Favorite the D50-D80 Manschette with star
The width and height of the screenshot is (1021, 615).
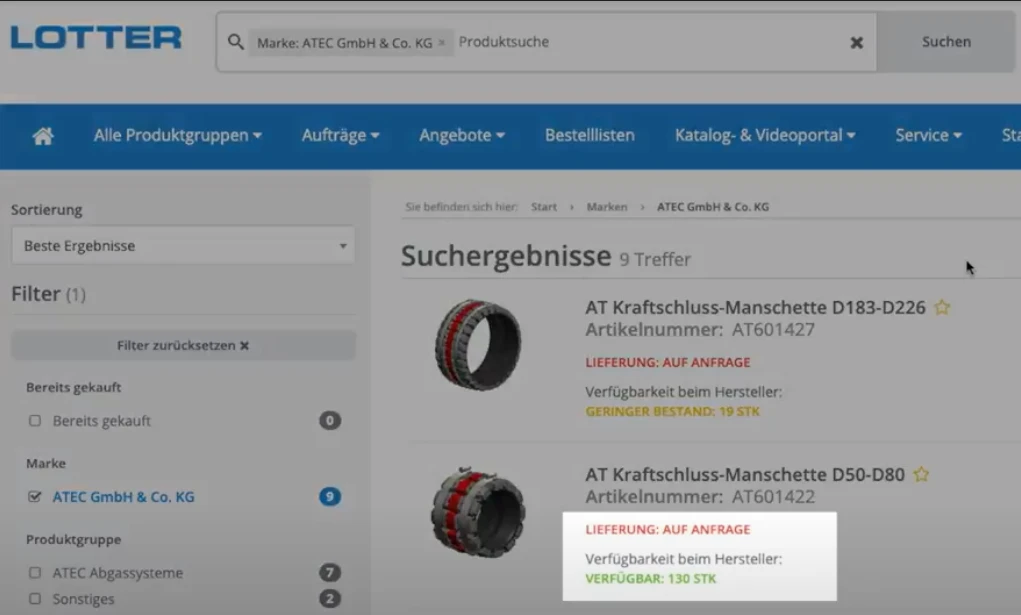921,474
